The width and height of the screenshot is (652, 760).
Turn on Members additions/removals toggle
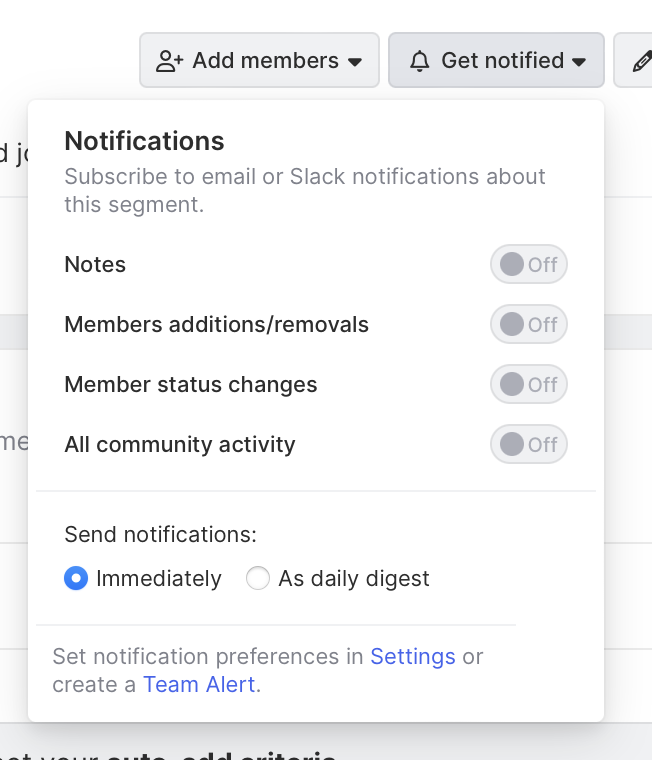coord(529,325)
